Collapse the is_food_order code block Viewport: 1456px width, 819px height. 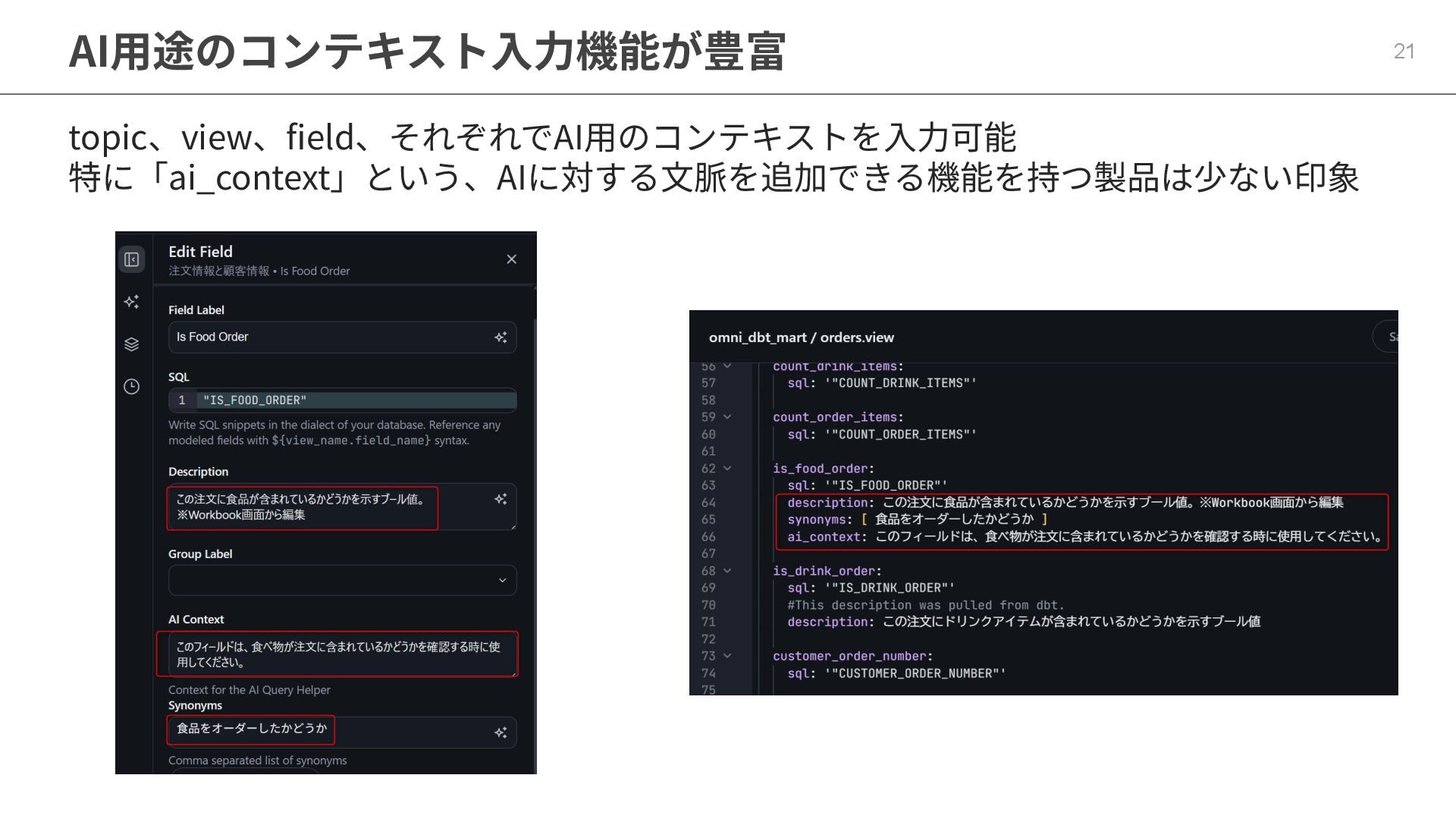pyautogui.click(x=727, y=469)
